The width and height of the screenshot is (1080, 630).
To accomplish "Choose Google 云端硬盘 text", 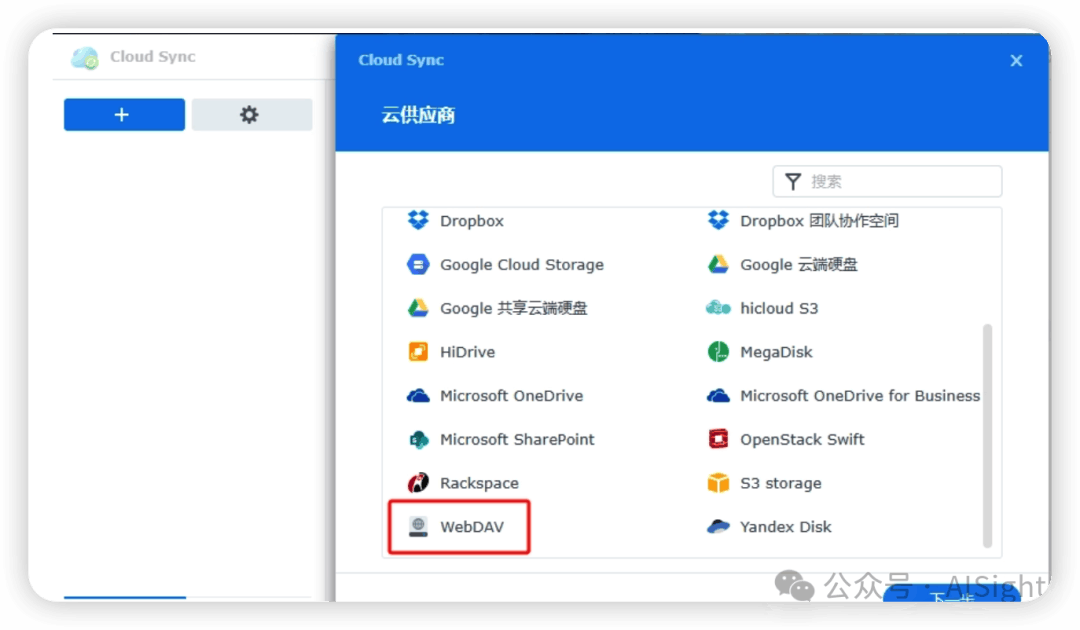I will pyautogui.click(x=798, y=264).
